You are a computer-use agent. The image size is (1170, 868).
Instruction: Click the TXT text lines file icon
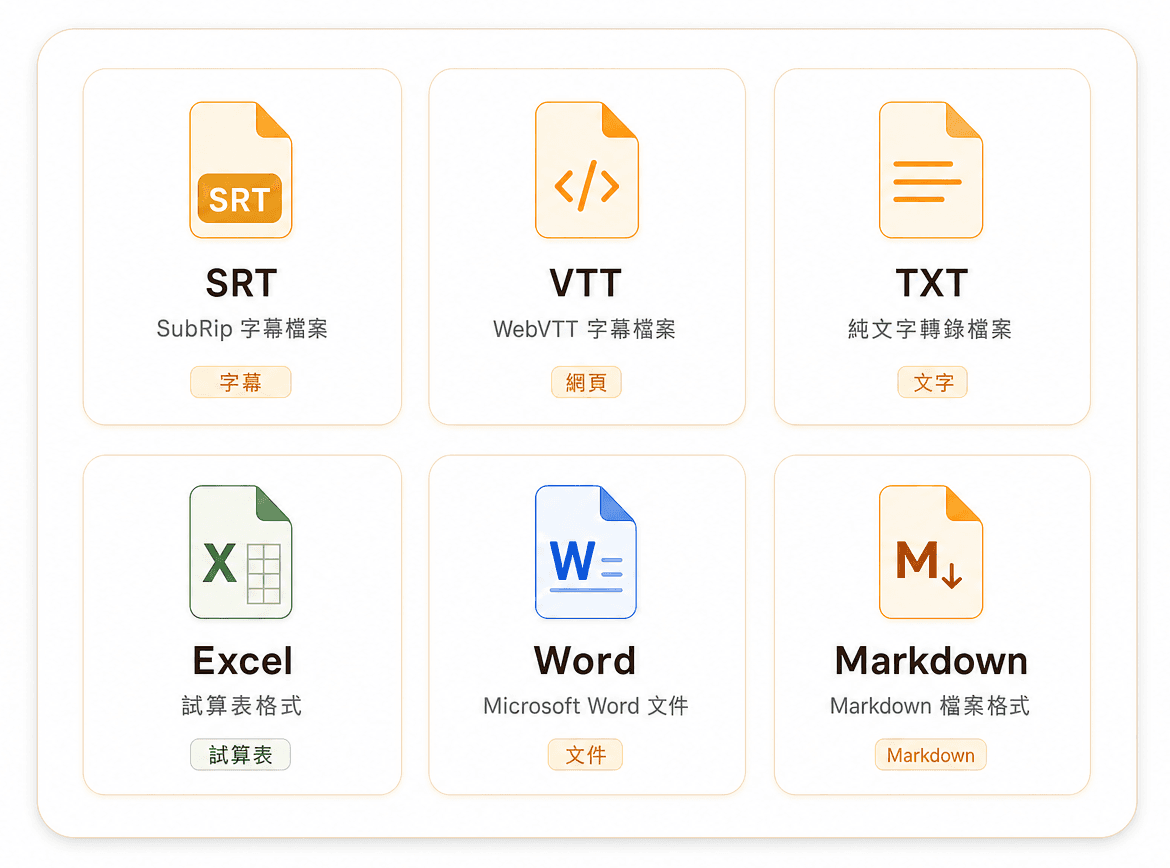pyautogui.click(x=931, y=170)
